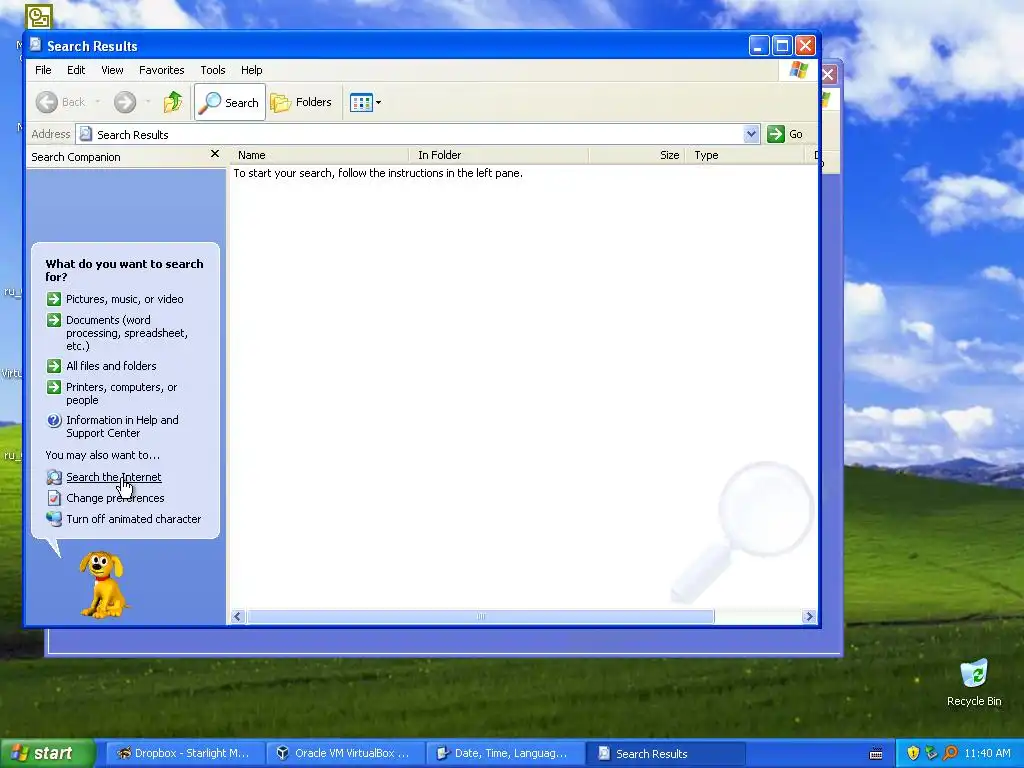The height and width of the screenshot is (768, 1024).
Task: Maximize the Search Results window
Action: 782,46
